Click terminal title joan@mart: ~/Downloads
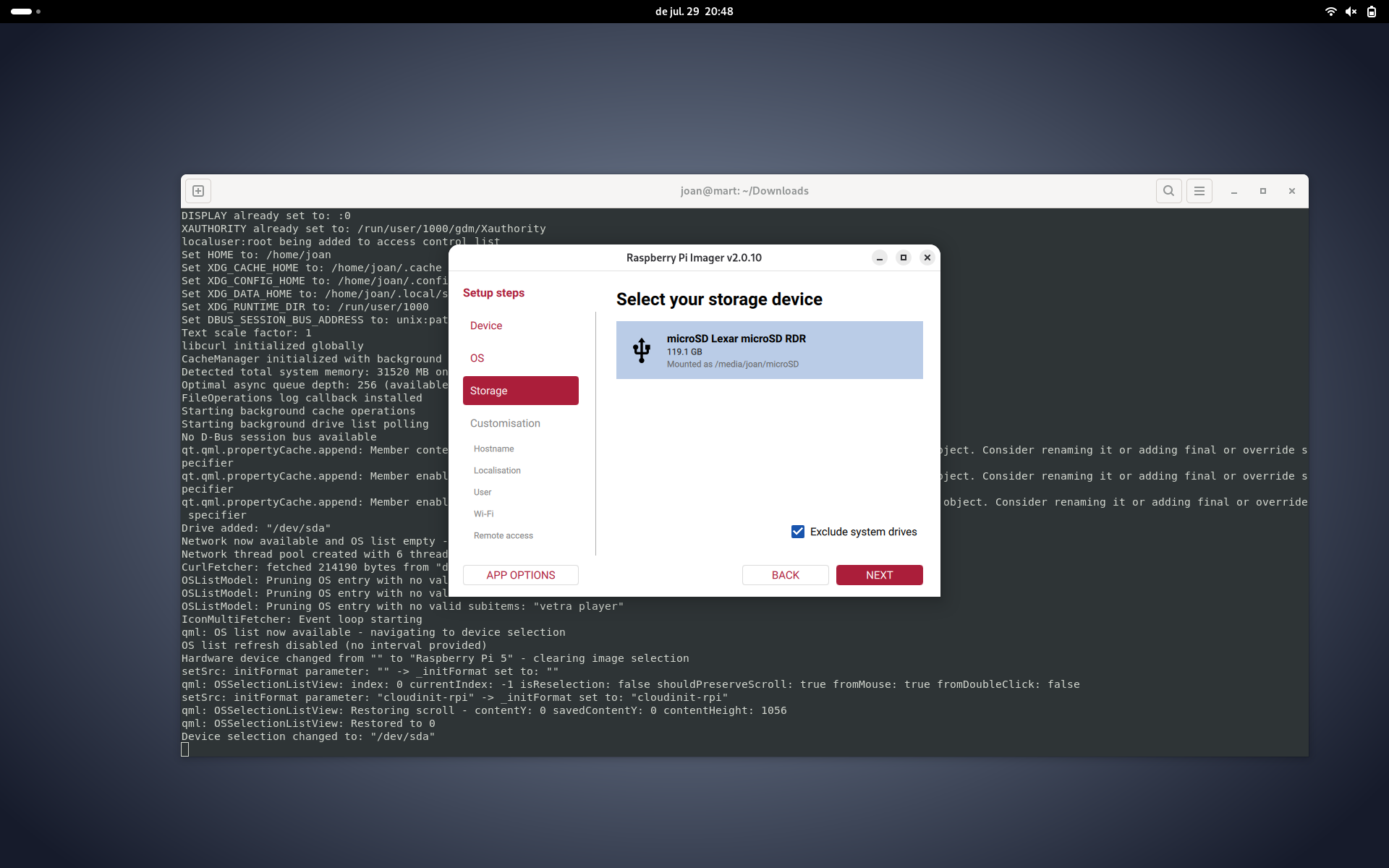This screenshot has width=1389, height=868. coord(744,191)
